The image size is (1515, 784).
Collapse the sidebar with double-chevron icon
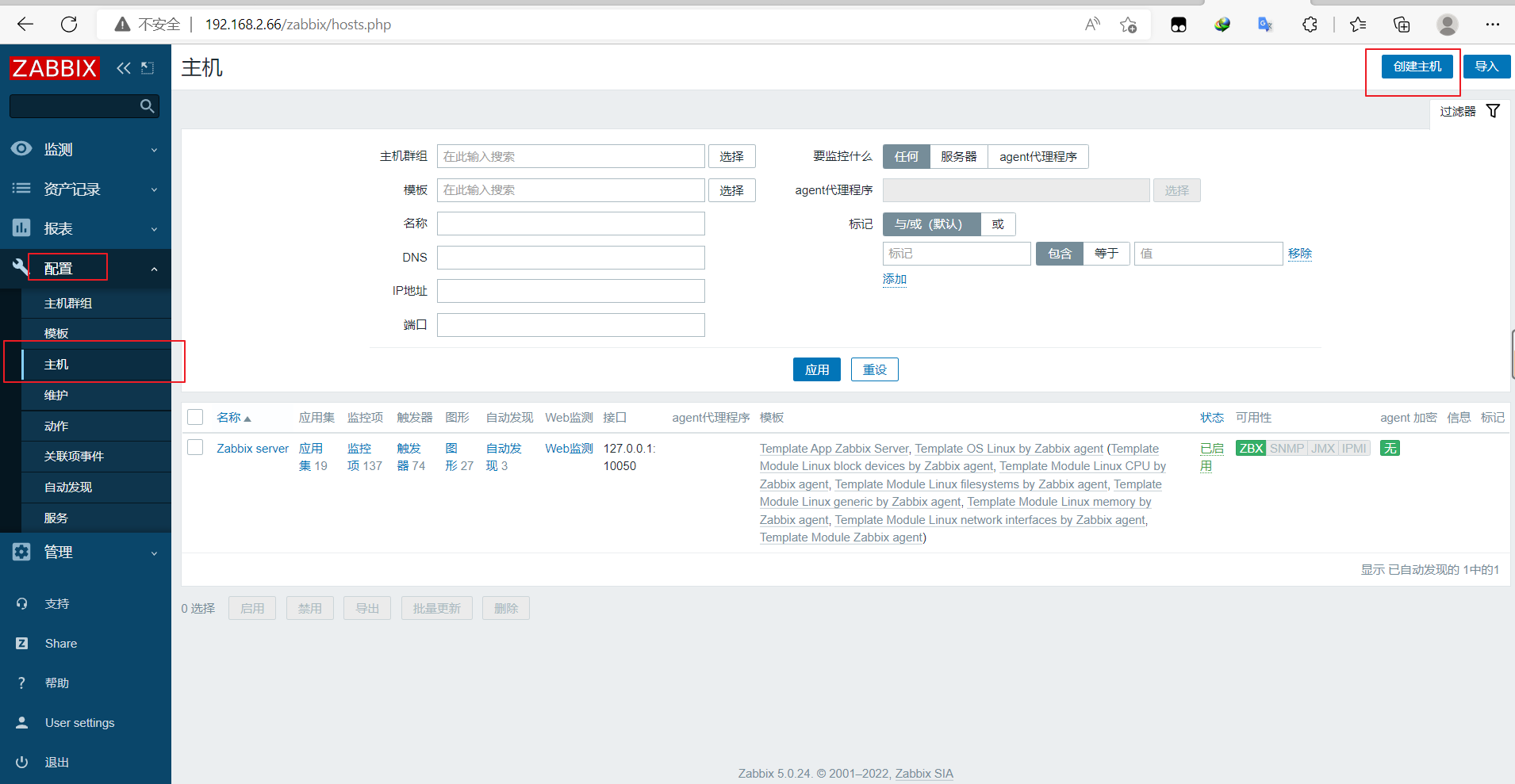pos(124,68)
